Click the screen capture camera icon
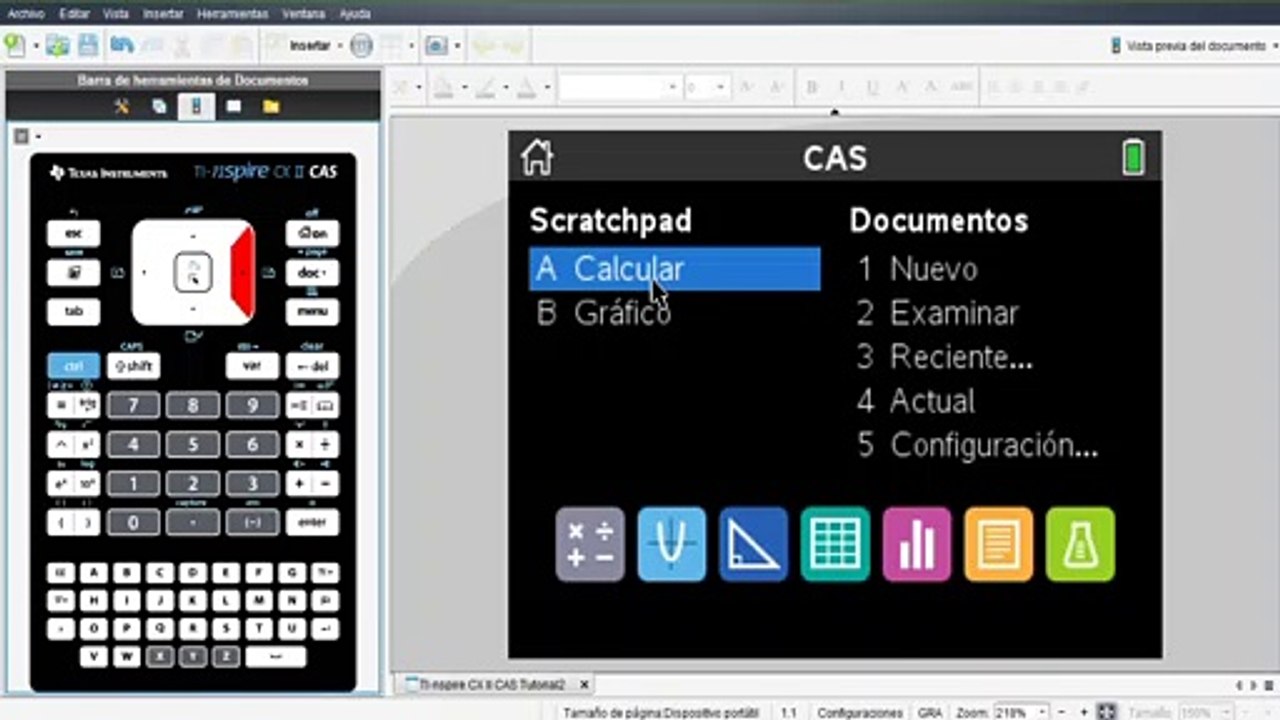 (436, 45)
